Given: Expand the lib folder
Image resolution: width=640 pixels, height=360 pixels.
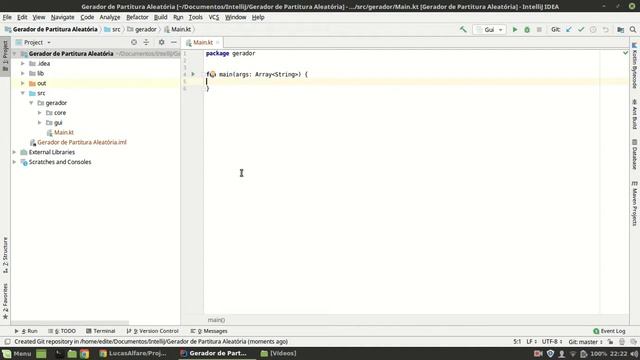Looking at the screenshot, I should 23,73.
